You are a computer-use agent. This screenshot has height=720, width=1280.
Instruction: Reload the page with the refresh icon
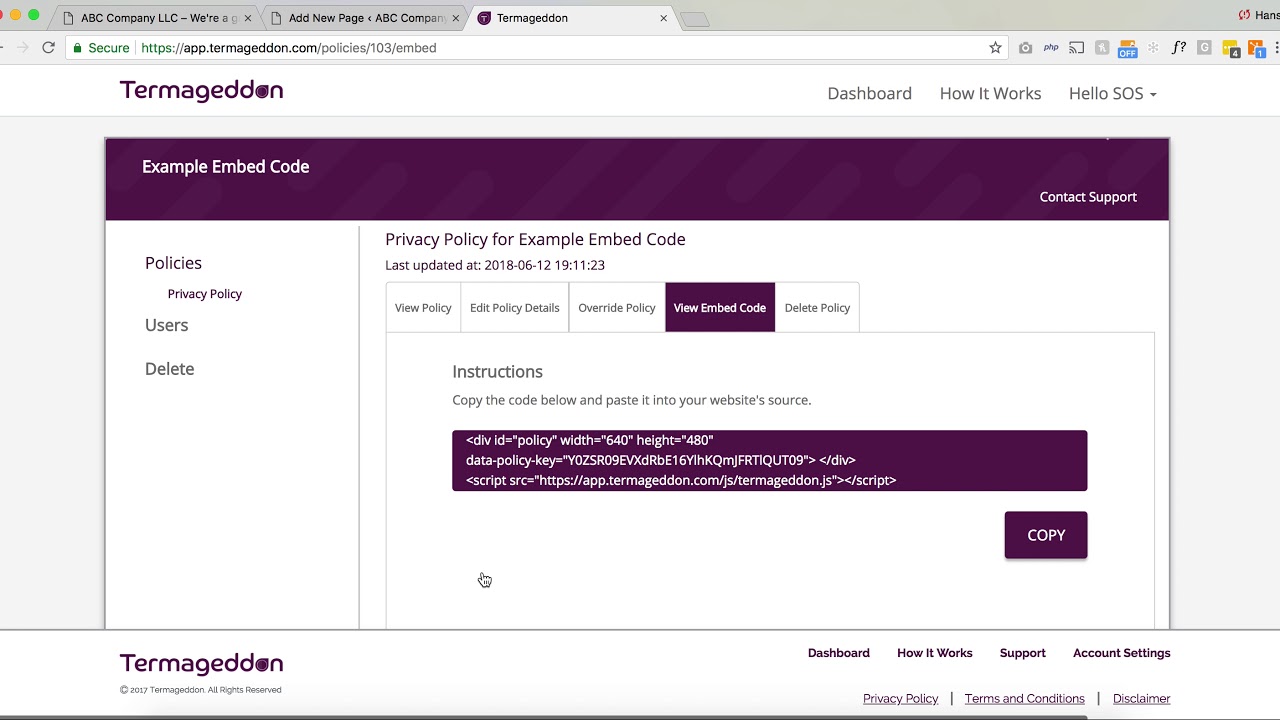[48, 47]
